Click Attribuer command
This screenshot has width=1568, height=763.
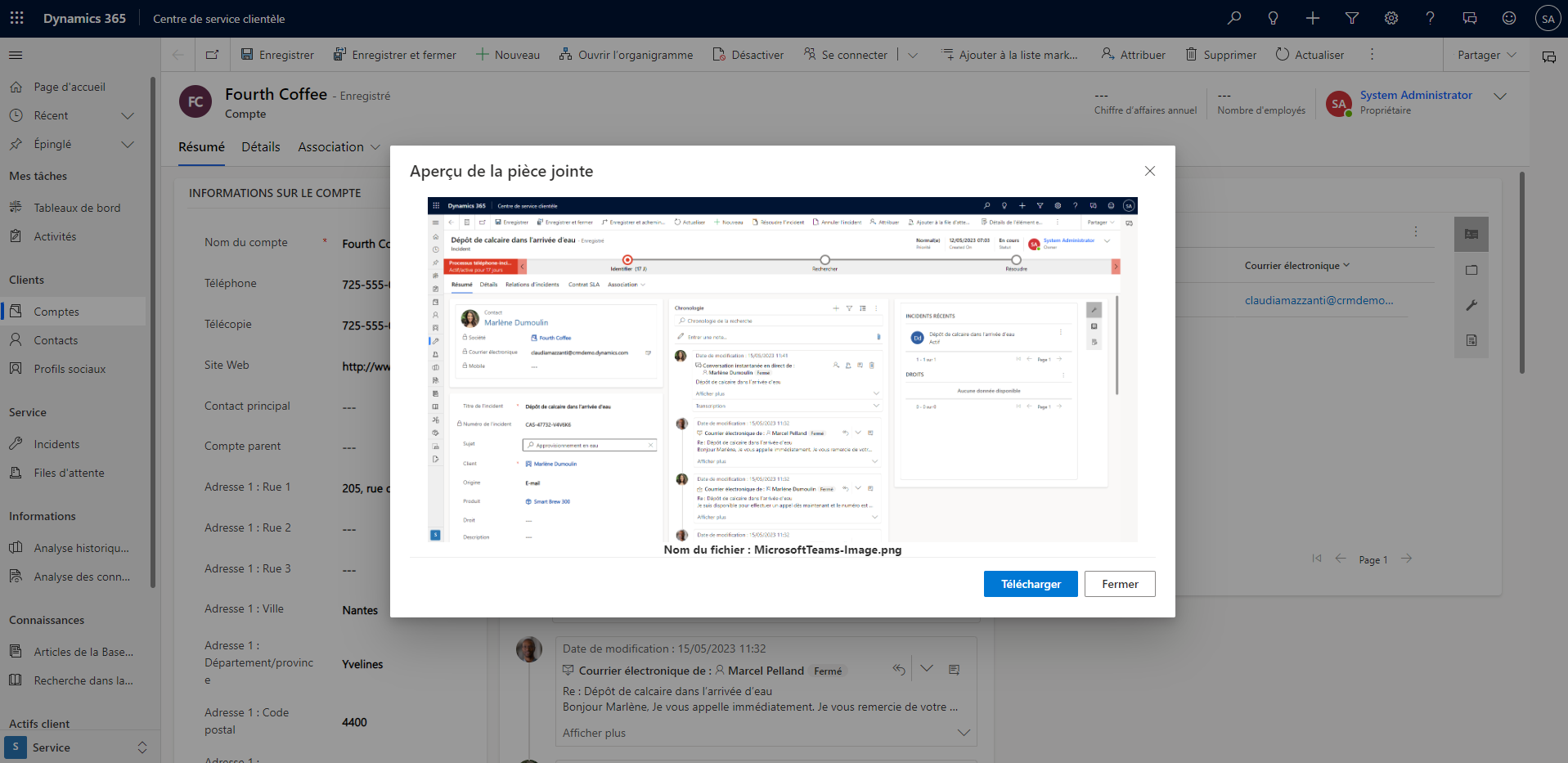click(1133, 55)
